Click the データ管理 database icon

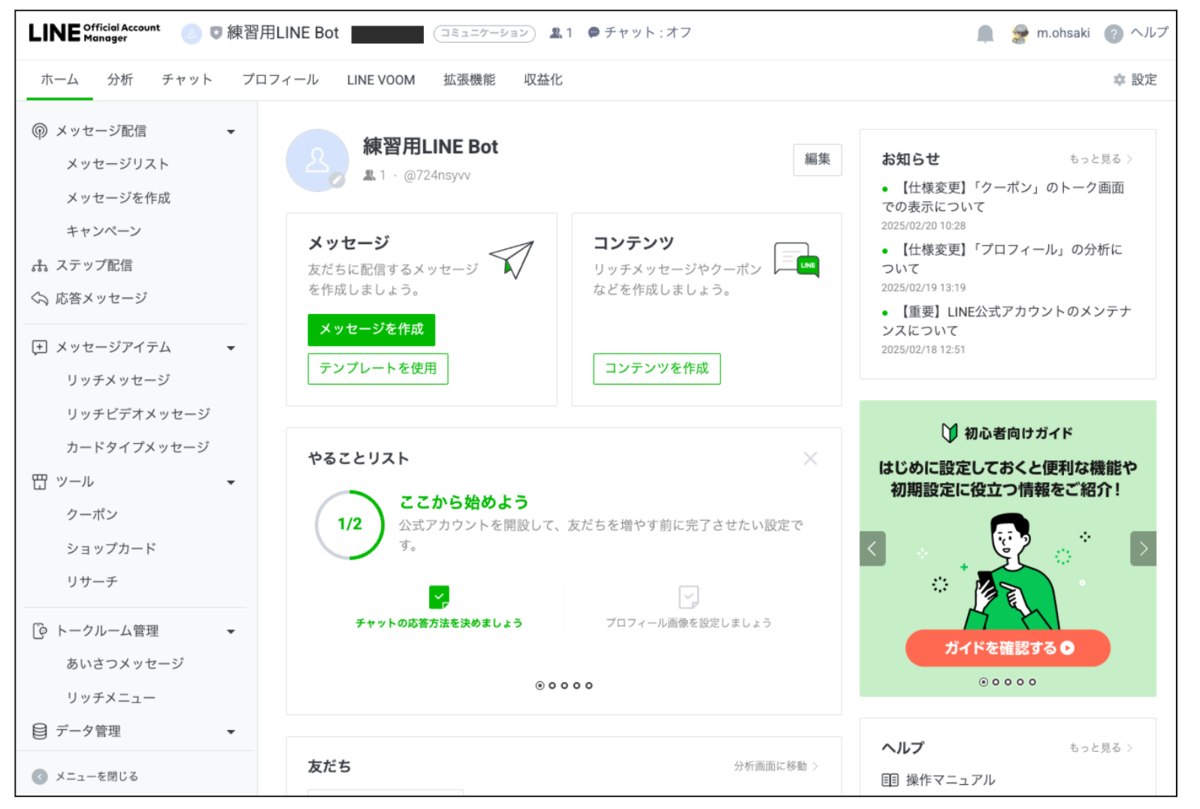click(40, 732)
